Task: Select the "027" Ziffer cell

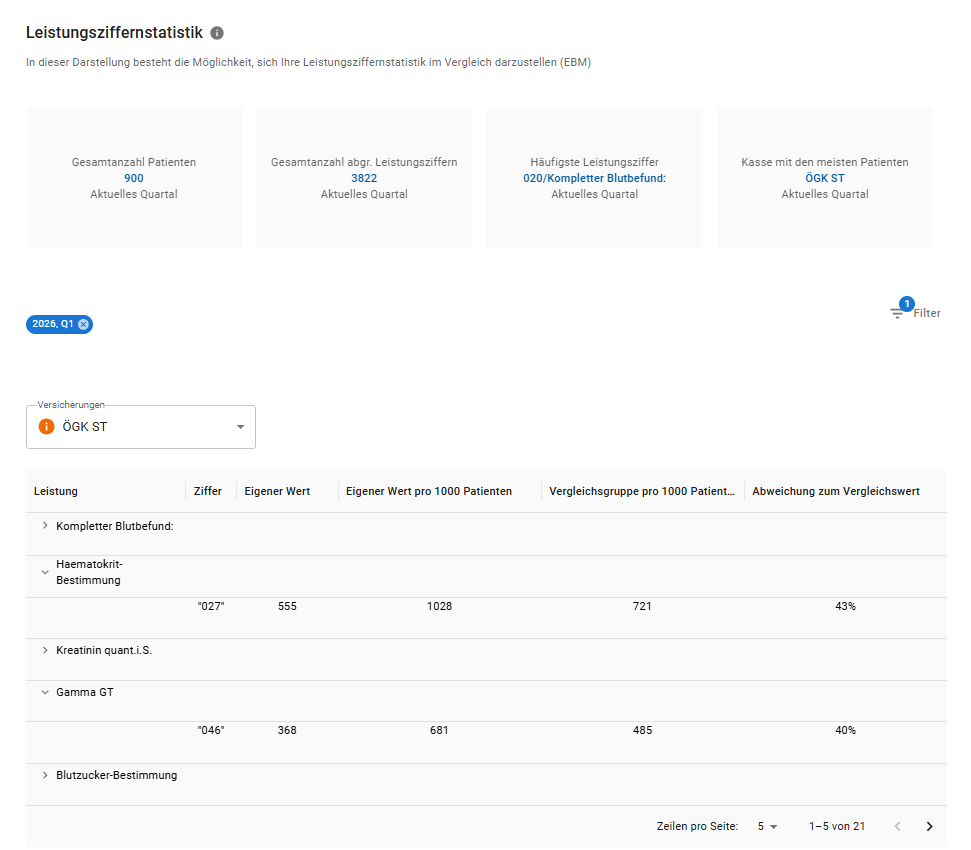Action: (211, 606)
